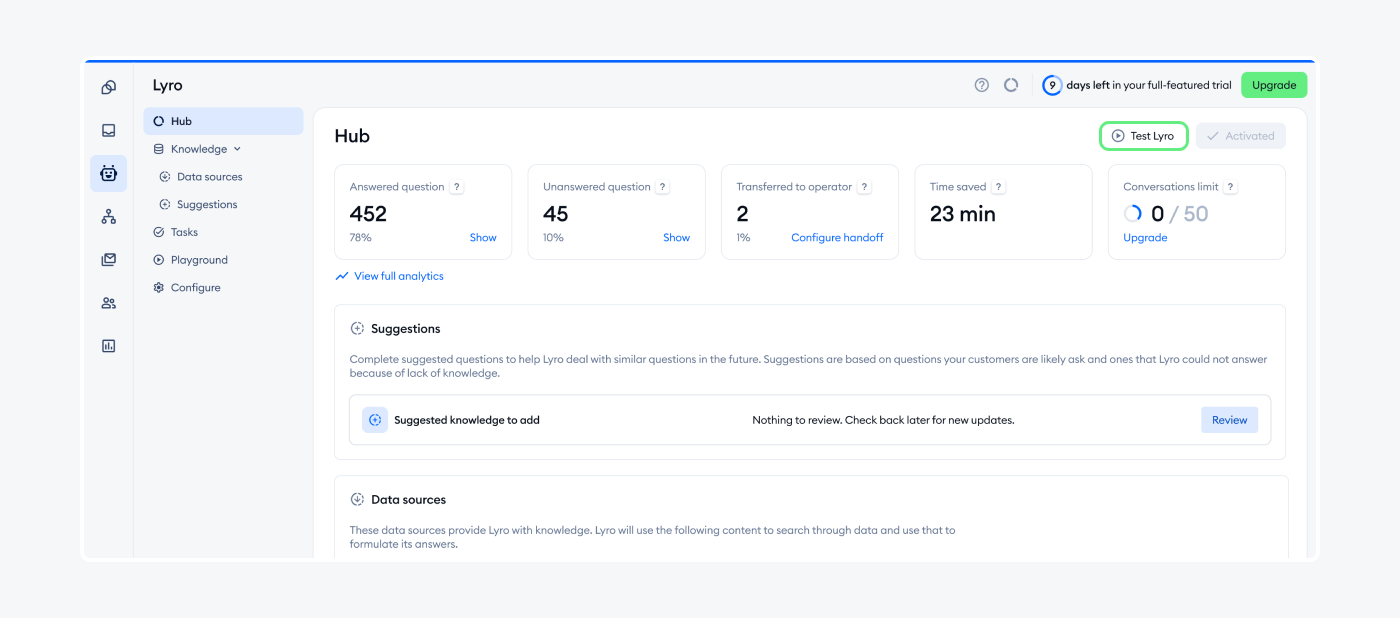
Task: Click the Data sources section heading icon
Action: pyautogui.click(x=357, y=499)
